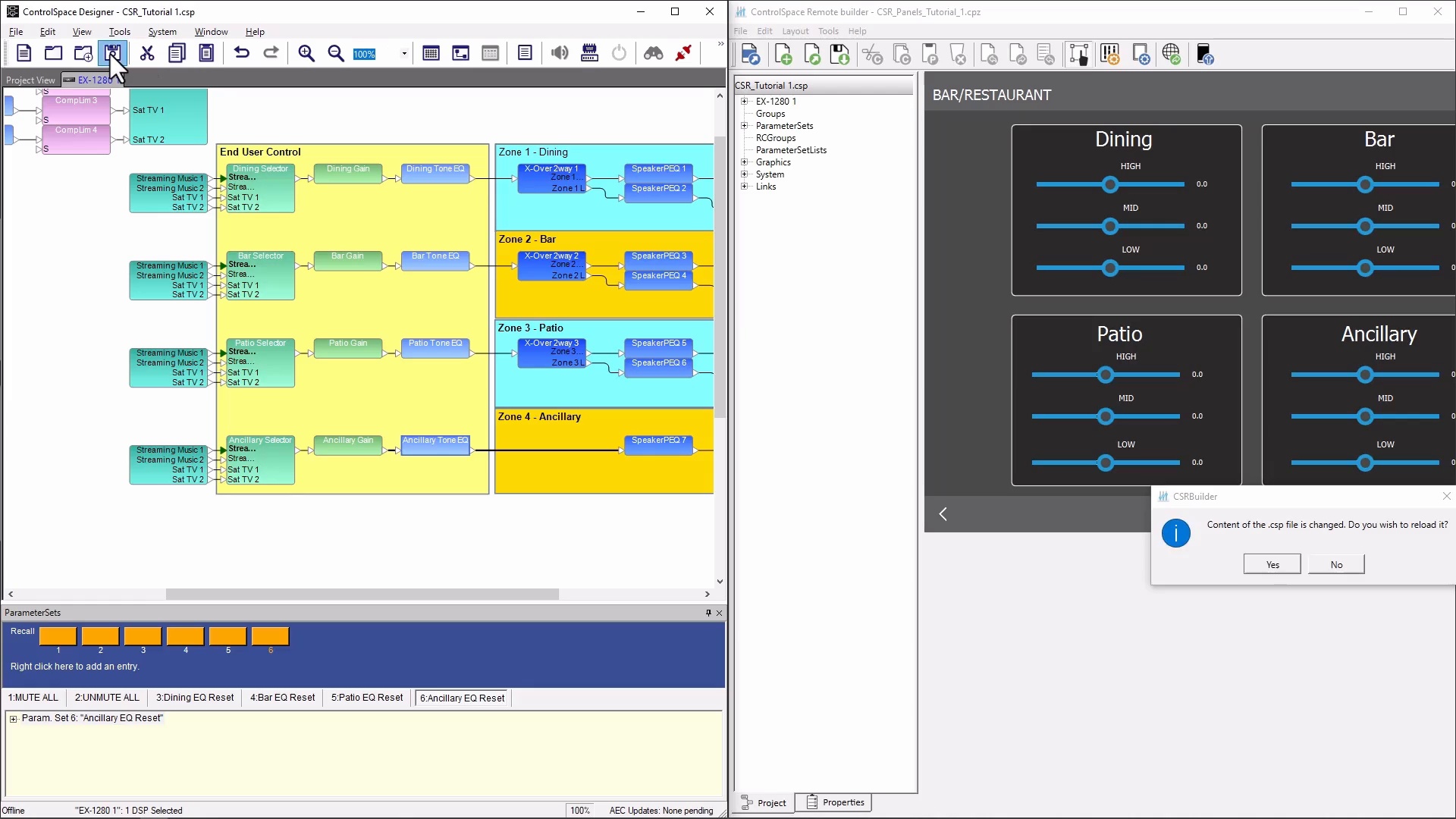Click Yes in the CSRBuilder reload dialog

click(1272, 564)
